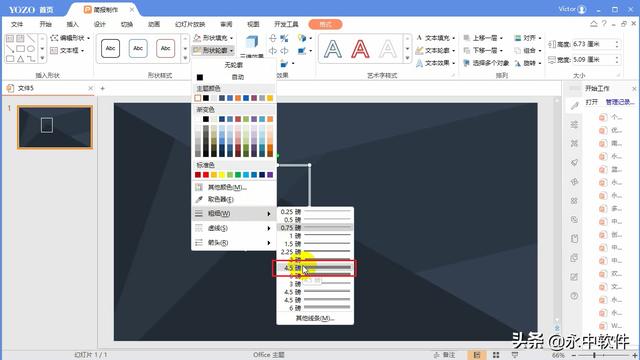Expand the dashes submenu arrow

point(269,228)
